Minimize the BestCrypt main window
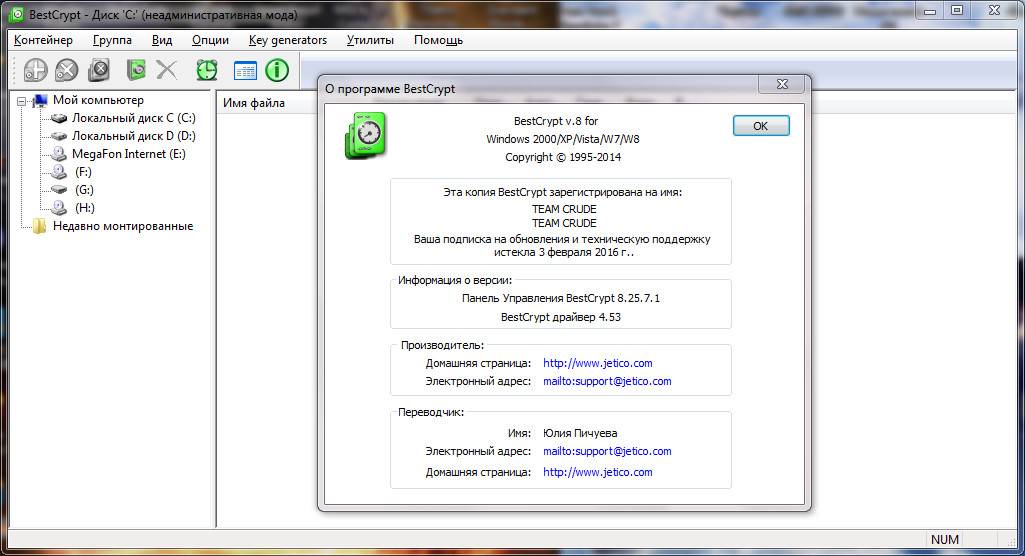Screen dimensions: 1025x556 pyautogui.click(x=930, y=10)
